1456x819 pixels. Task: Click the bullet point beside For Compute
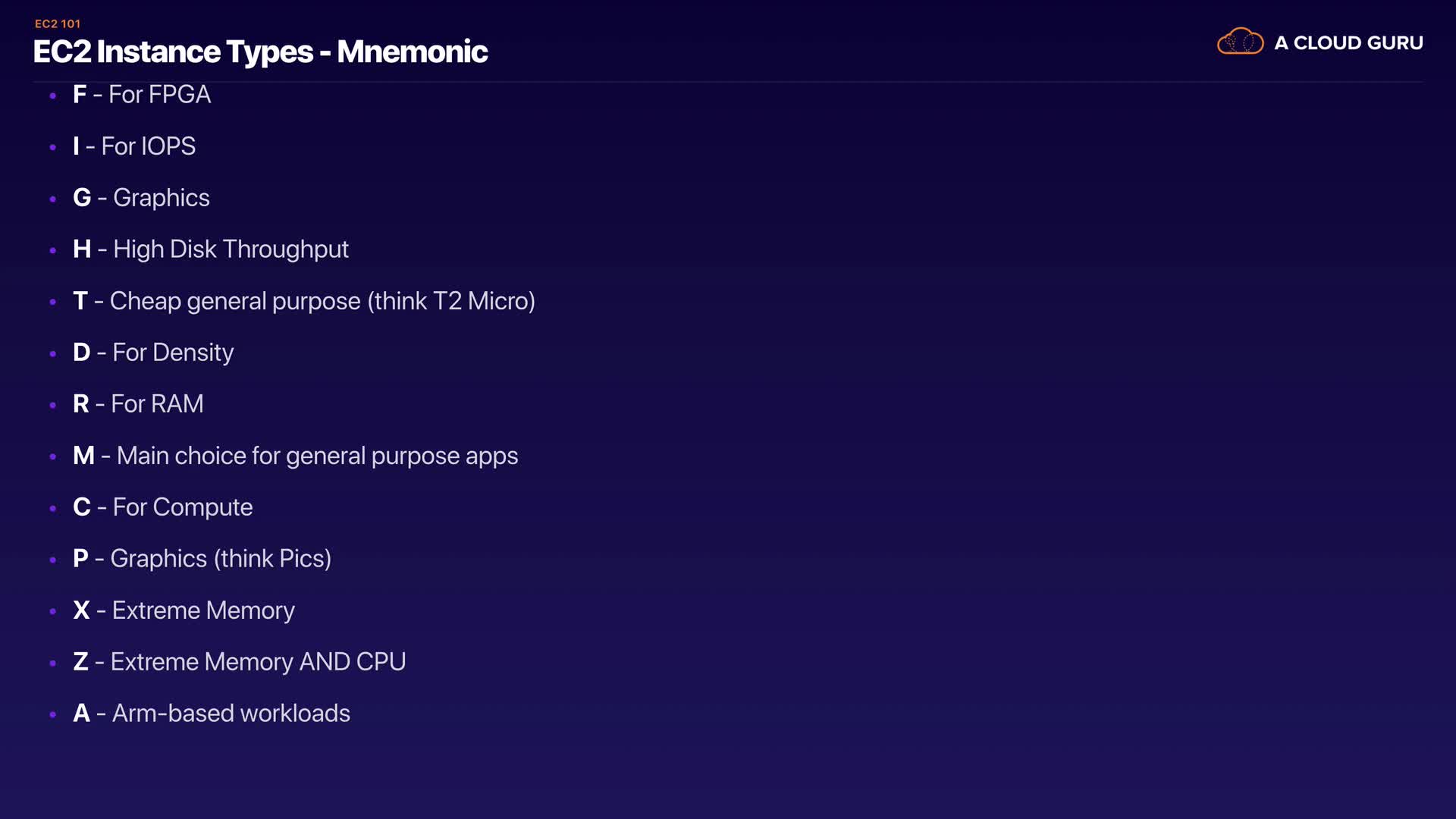(52, 508)
